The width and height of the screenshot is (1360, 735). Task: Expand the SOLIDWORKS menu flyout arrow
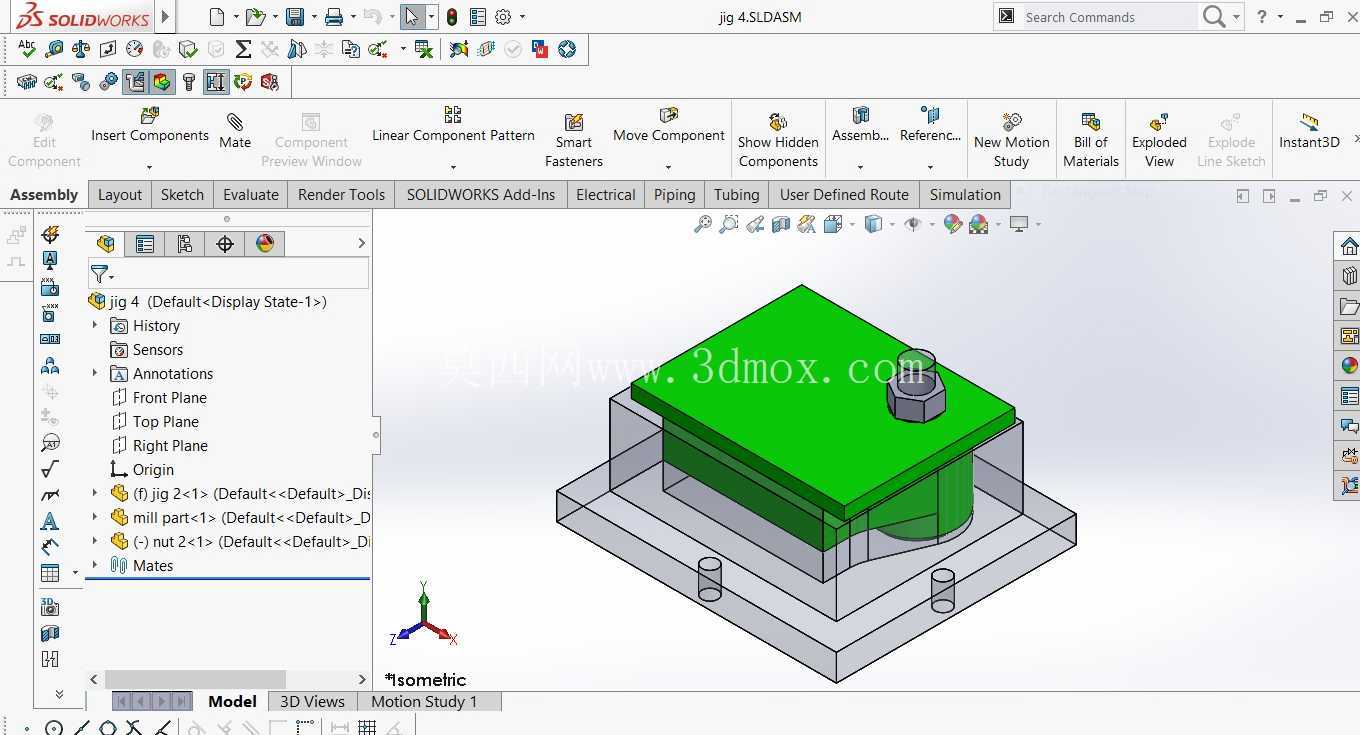coord(166,17)
